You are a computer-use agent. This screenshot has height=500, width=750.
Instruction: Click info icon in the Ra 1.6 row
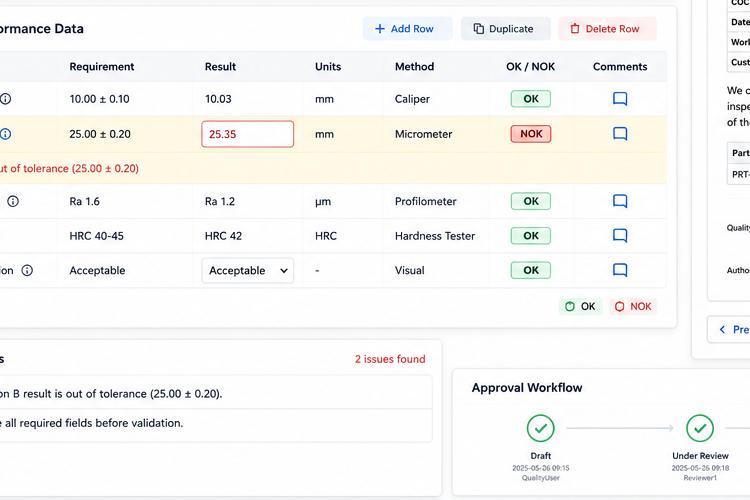coord(13,201)
